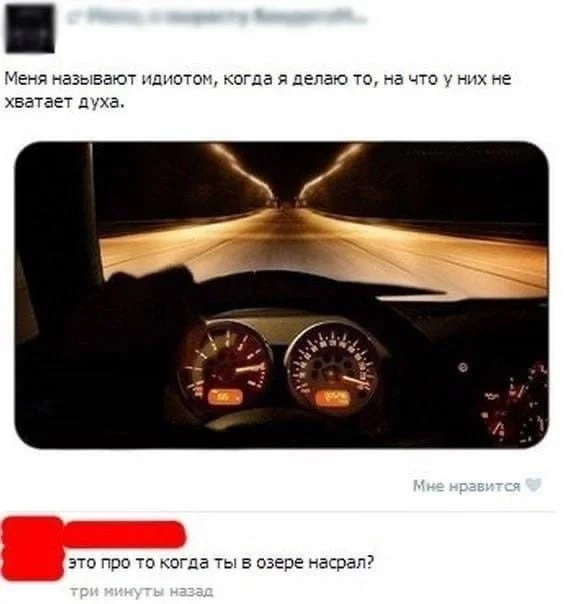Click the orange digital readout under the tachometer
Screen dimensions: 586x604
pos(225,397)
